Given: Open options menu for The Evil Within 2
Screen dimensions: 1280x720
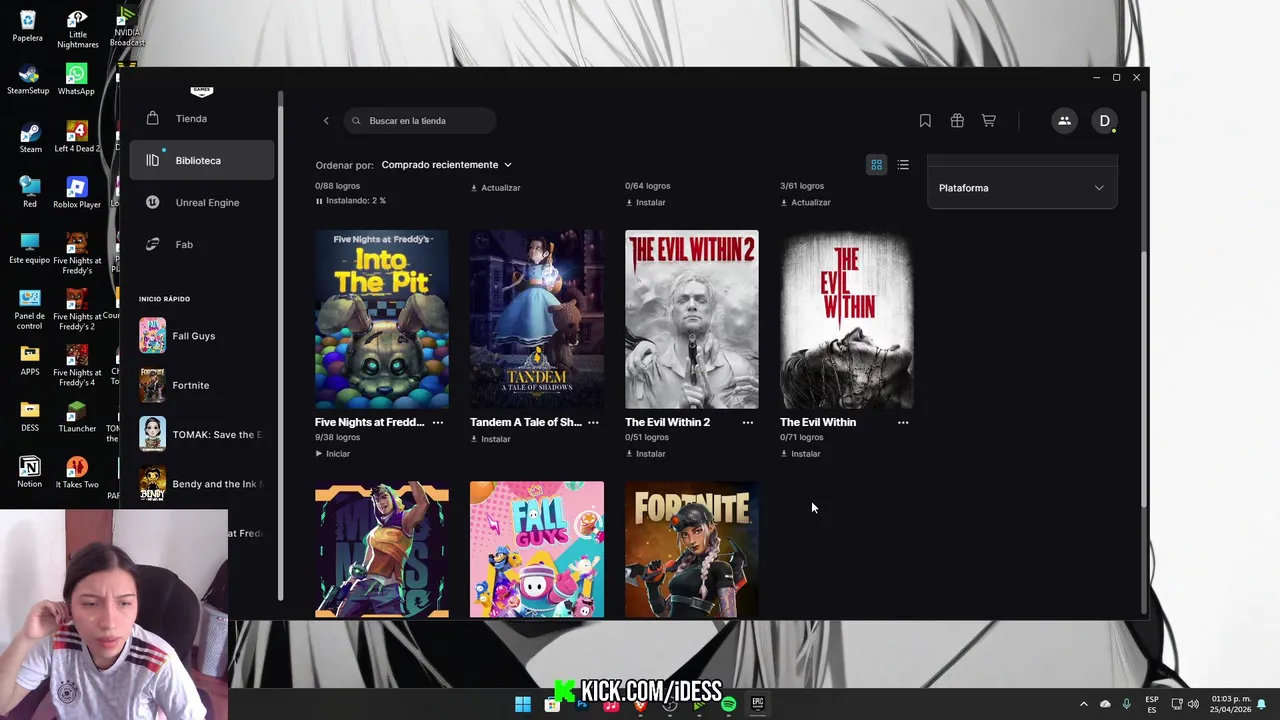Looking at the screenshot, I should coord(748,422).
